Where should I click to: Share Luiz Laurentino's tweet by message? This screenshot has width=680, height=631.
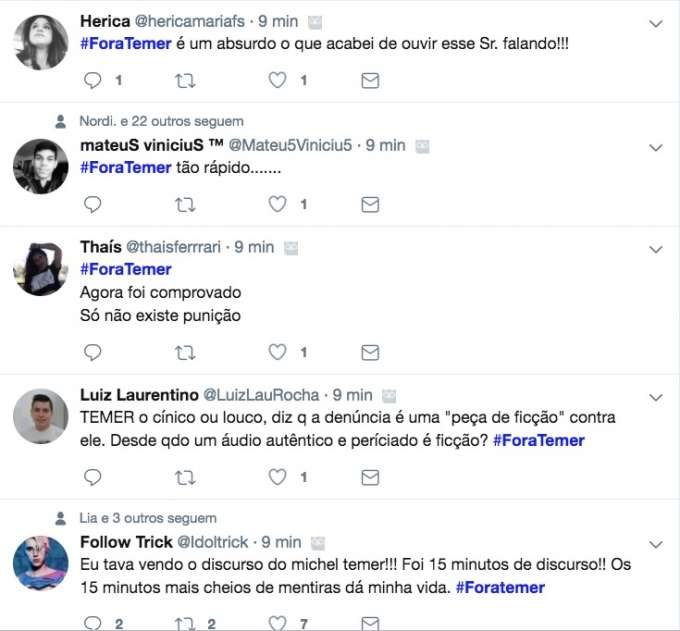click(x=370, y=477)
